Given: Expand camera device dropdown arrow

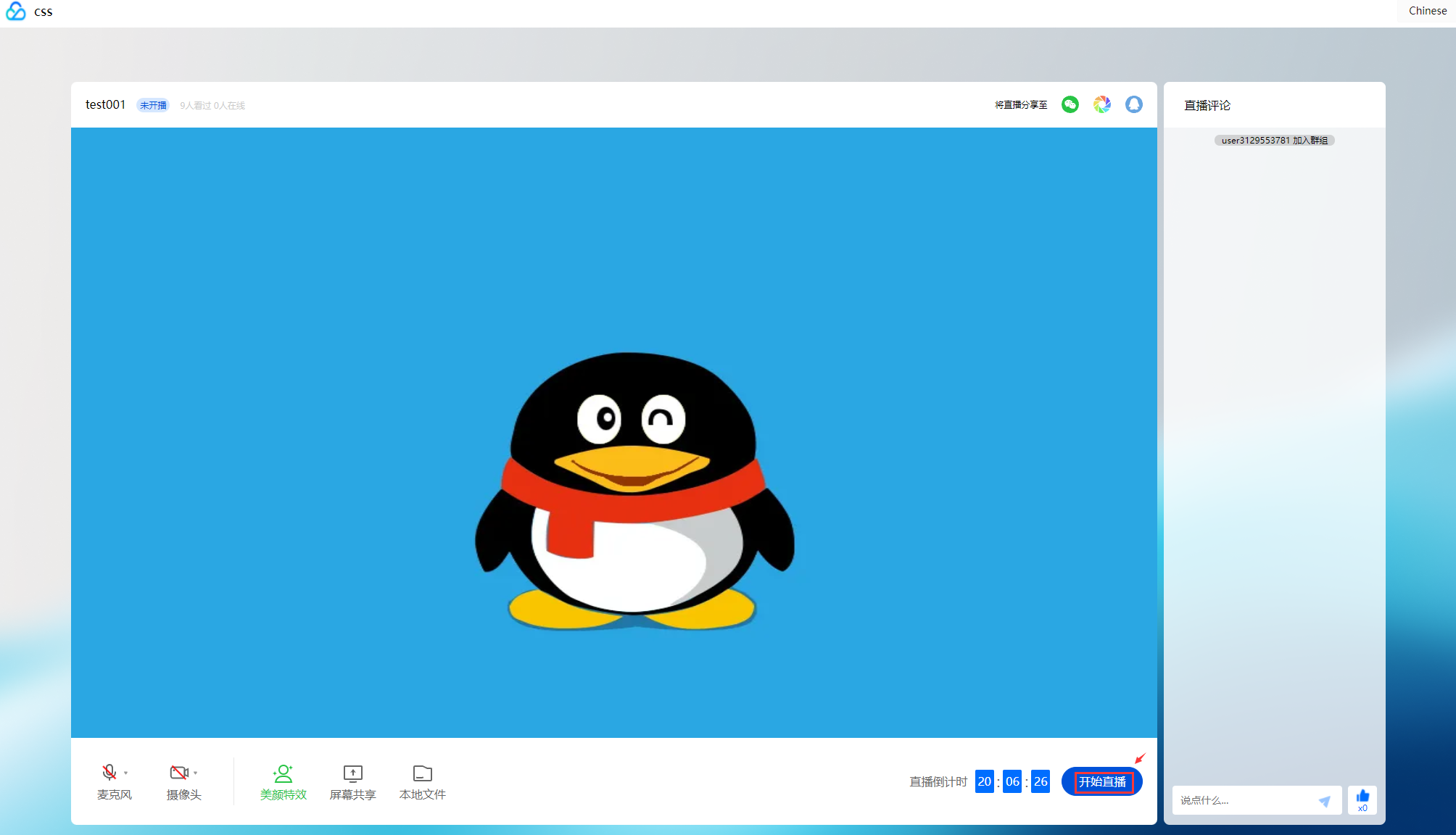Looking at the screenshot, I should click(x=196, y=773).
